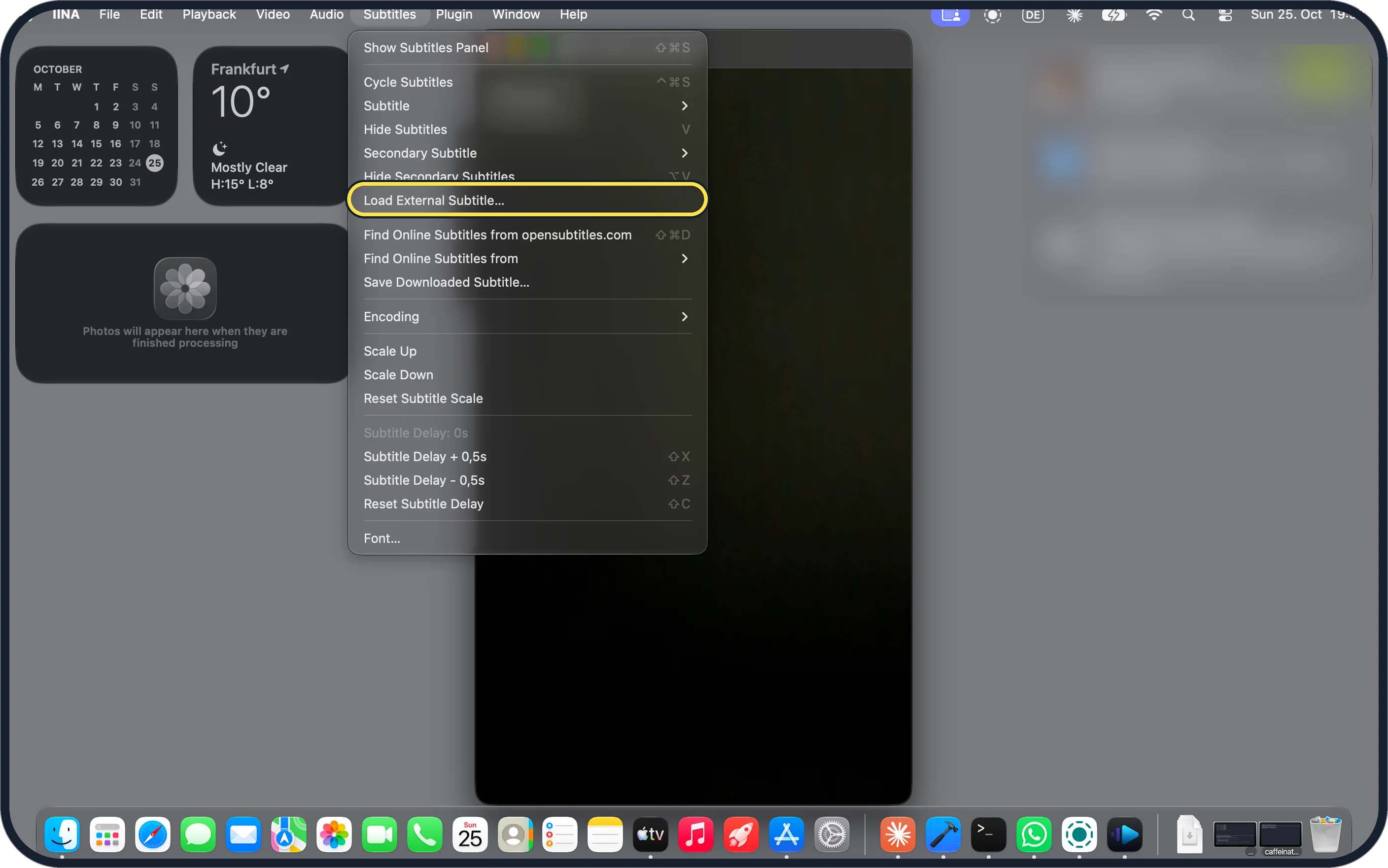Open Photos app in dock

334,834
